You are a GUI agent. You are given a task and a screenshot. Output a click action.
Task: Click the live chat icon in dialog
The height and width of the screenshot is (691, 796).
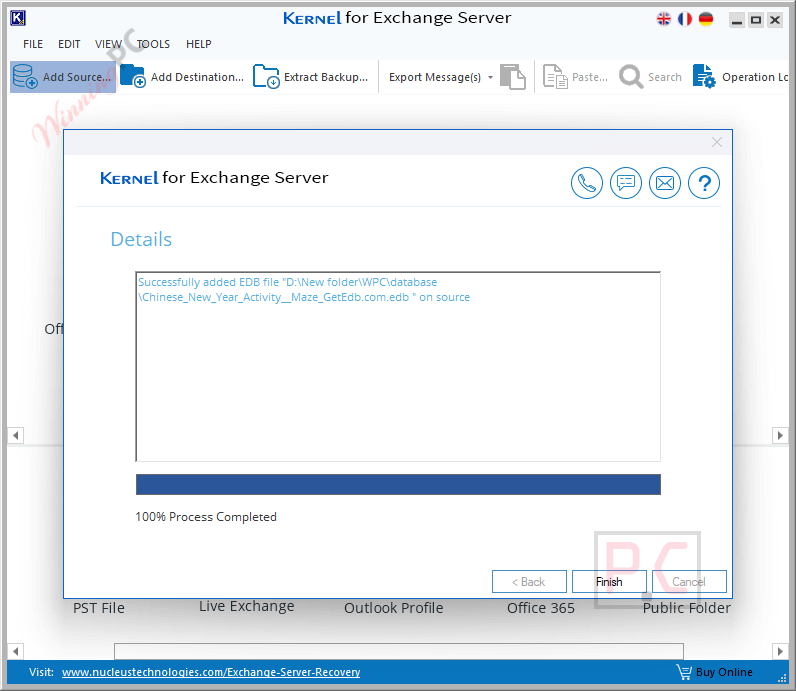point(626,183)
